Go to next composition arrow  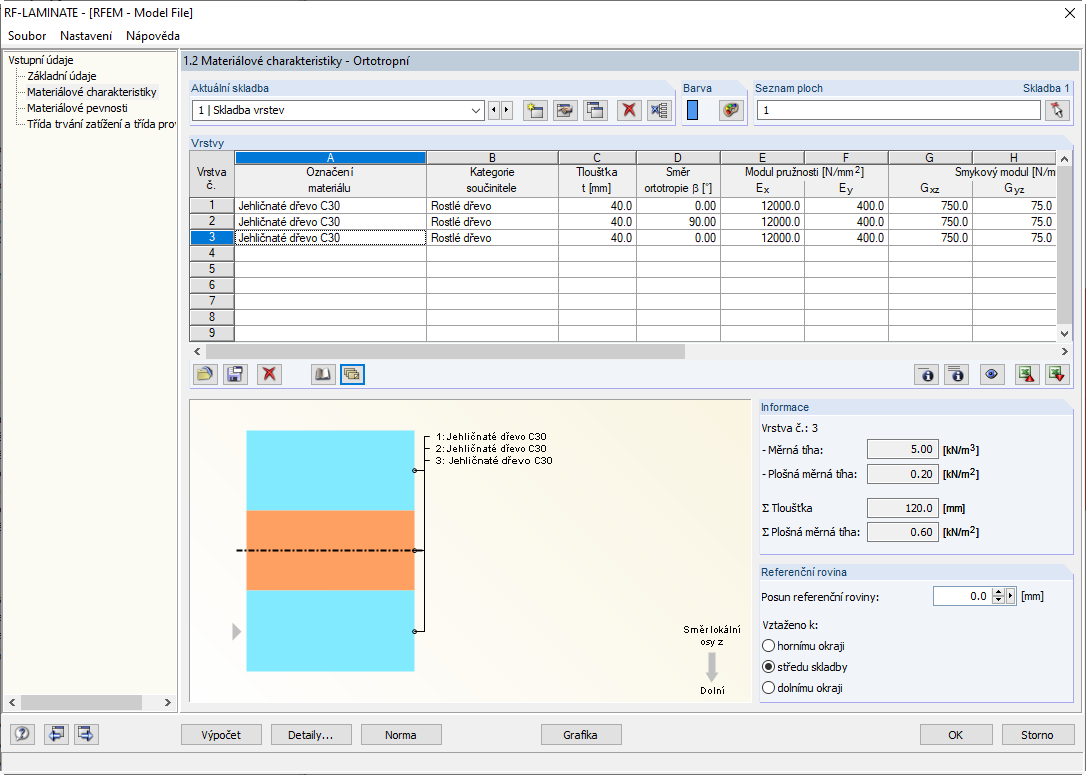coord(507,110)
